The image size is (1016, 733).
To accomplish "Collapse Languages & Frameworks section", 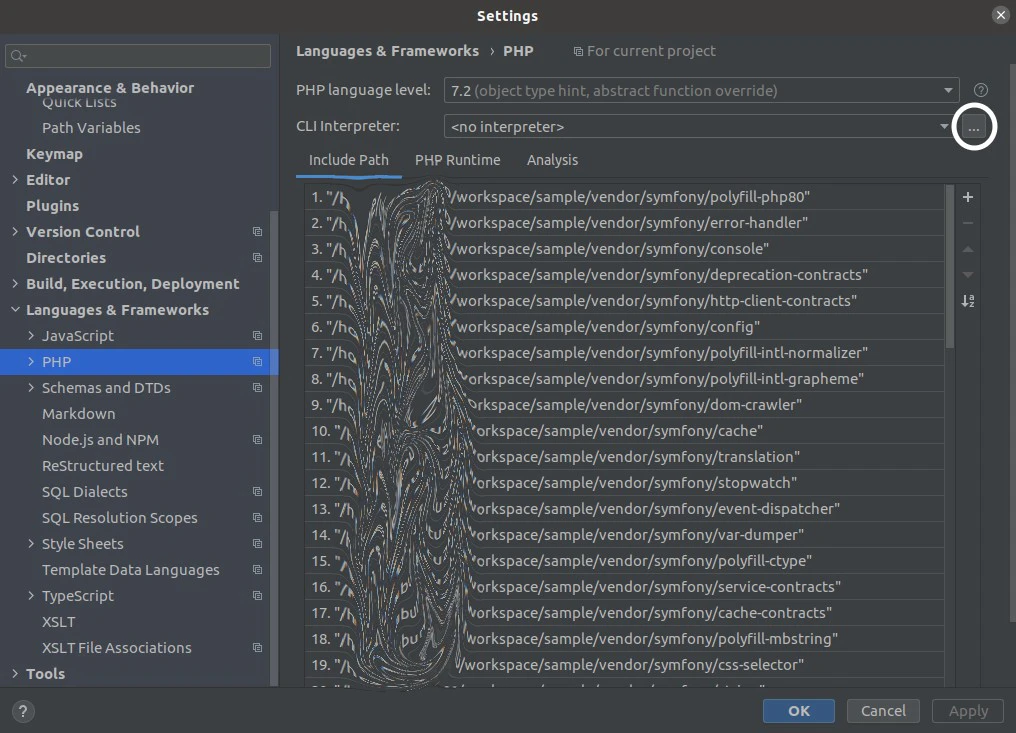I will click(15, 310).
